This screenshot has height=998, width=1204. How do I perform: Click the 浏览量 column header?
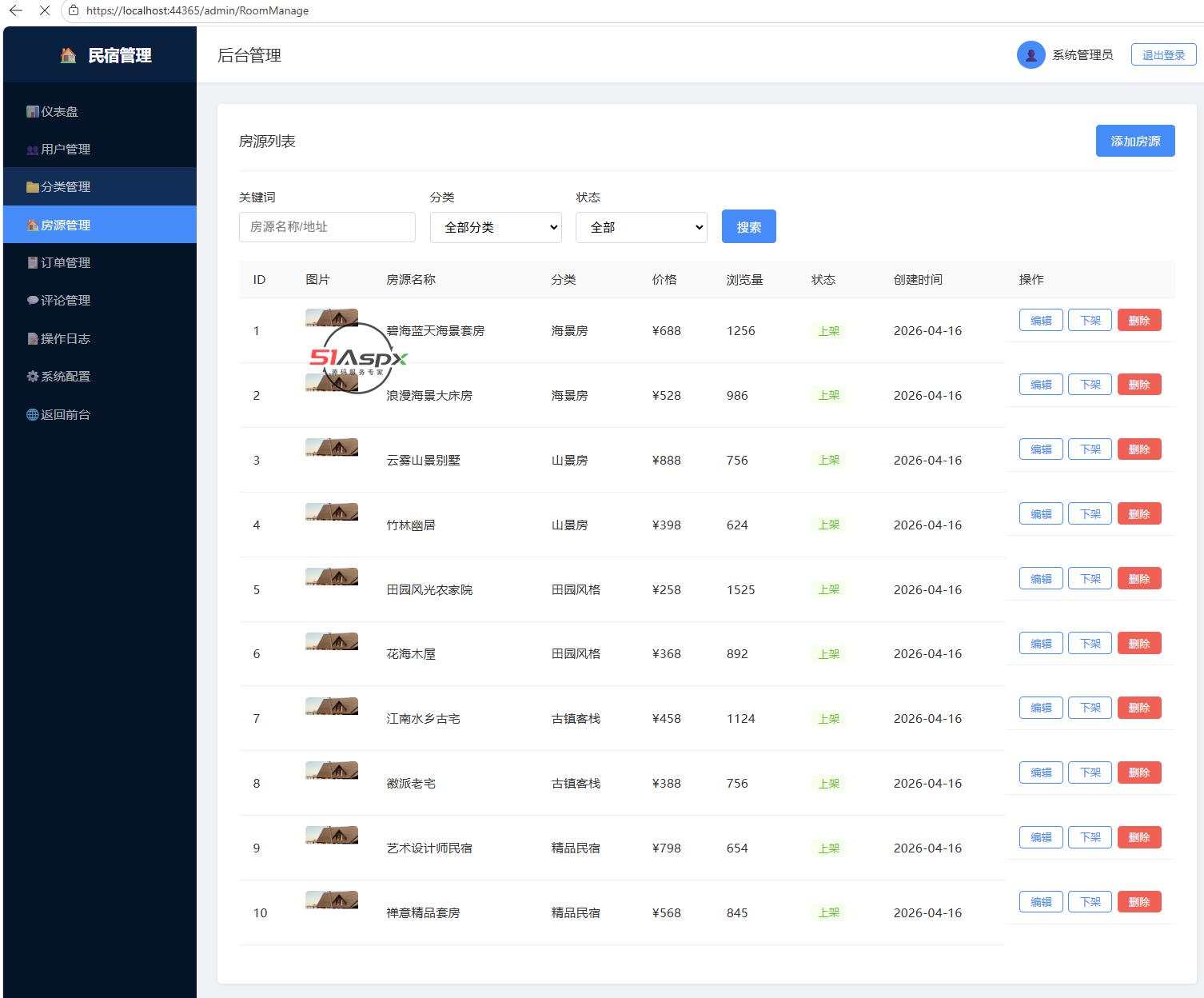[x=744, y=280]
